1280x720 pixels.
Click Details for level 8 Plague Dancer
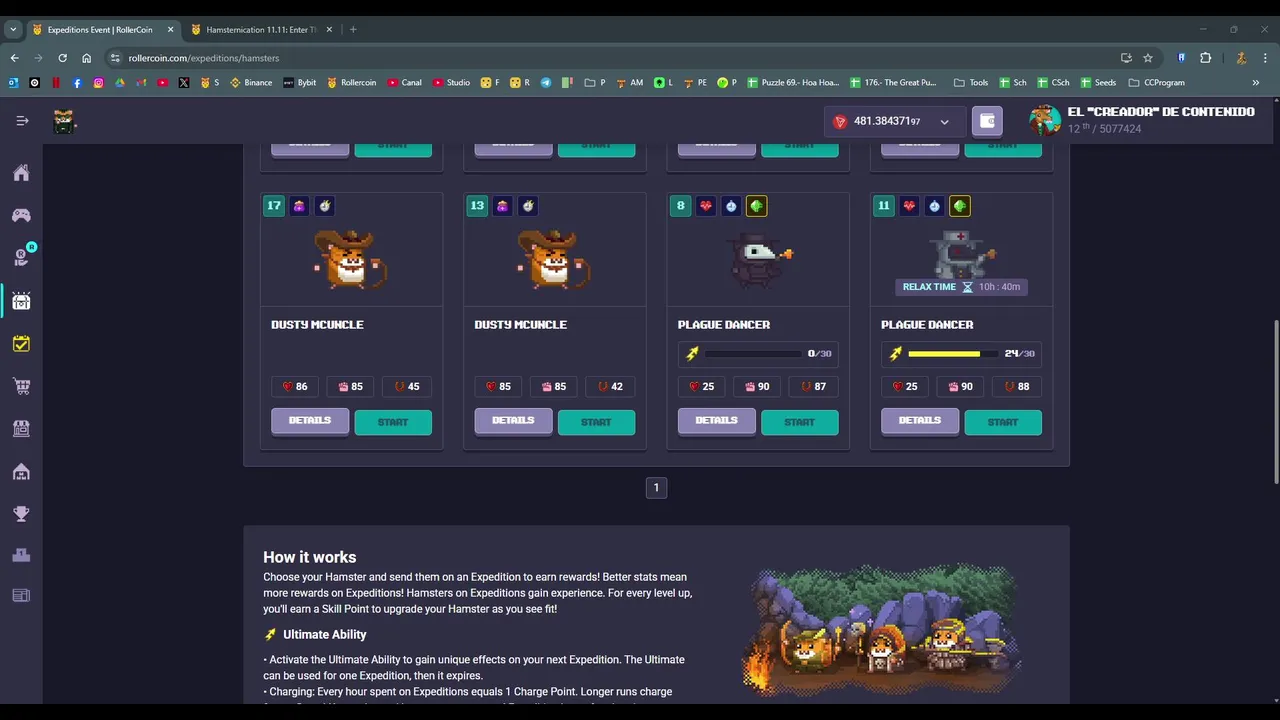(716, 421)
